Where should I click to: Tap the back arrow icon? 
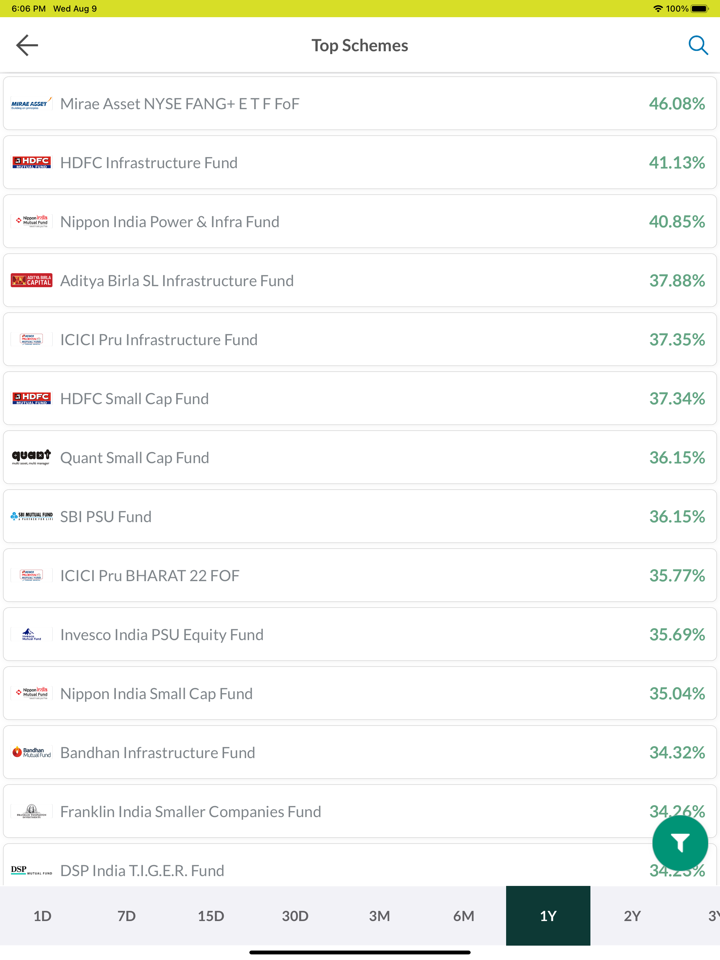point(27,45)
